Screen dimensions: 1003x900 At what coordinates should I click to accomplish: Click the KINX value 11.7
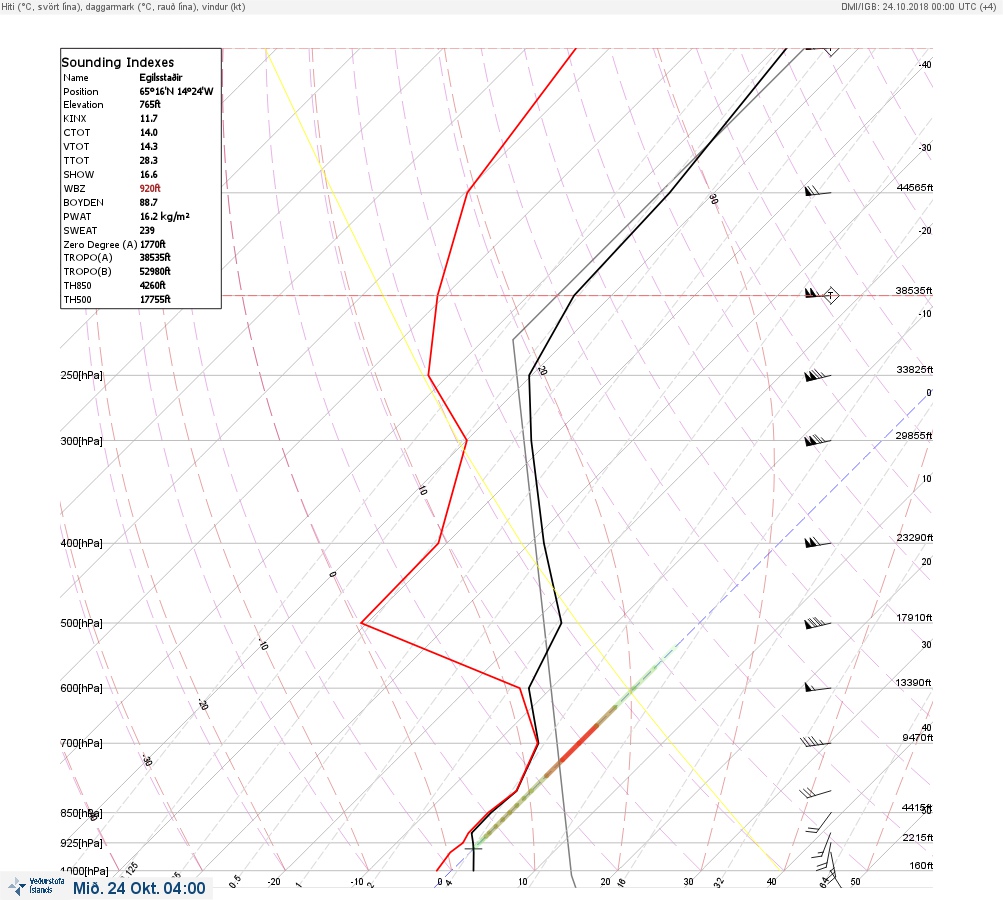point(148,118)
